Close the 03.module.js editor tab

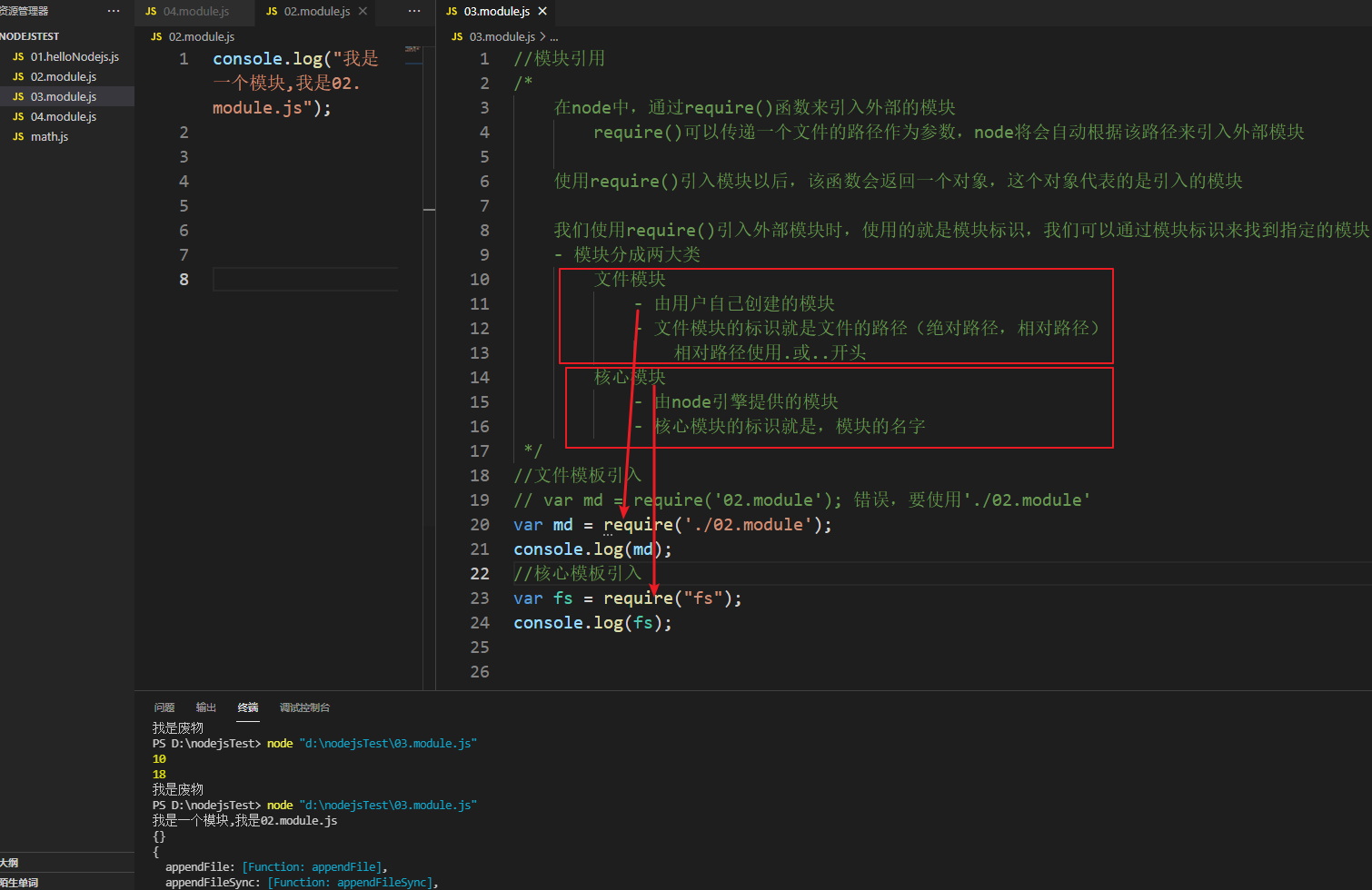(x=542, y=11)
